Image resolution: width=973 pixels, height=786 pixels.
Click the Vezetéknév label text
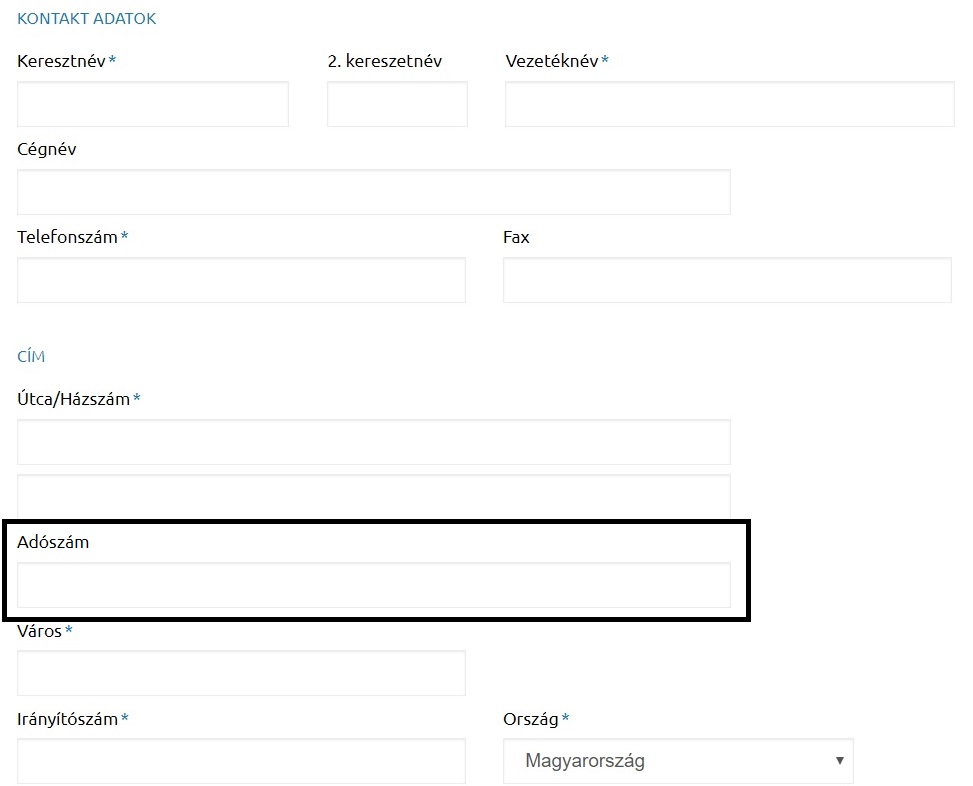(550, 61)
